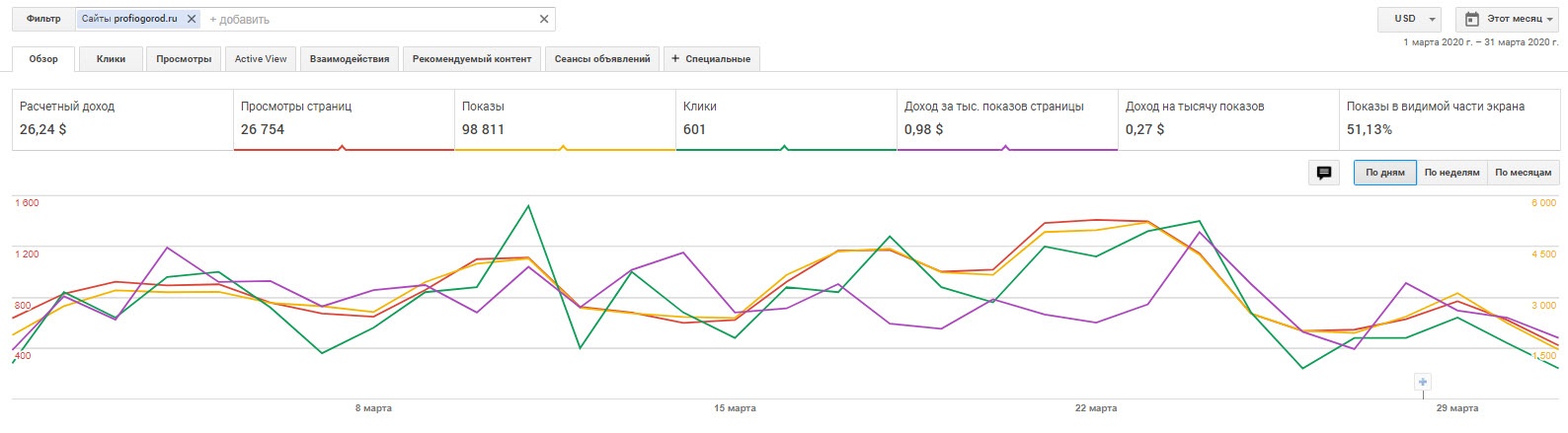
Task: Open the Клики tab
Action: click(x=111, y=59)
